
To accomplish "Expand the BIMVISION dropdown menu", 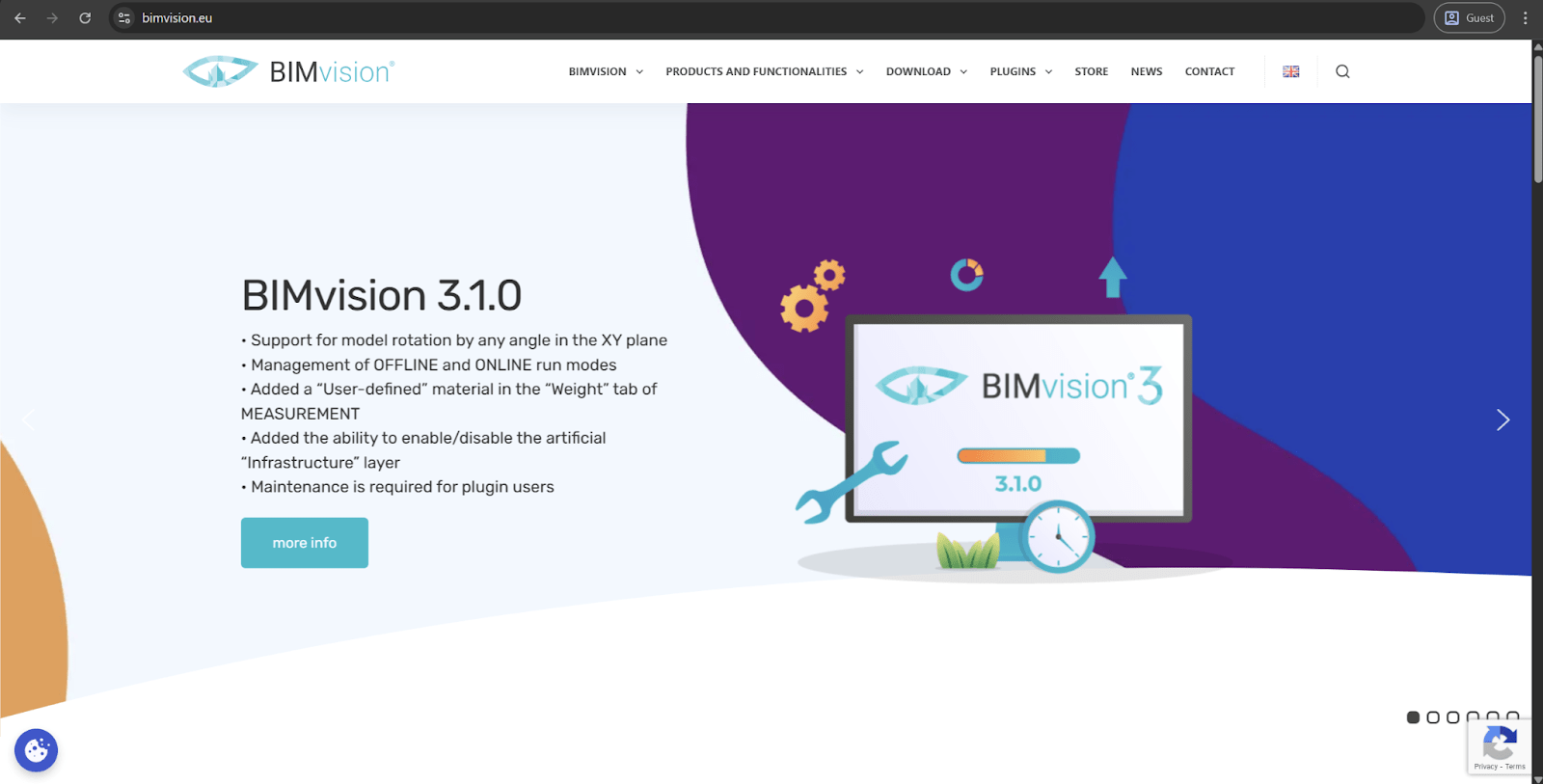I will [605, 71].
